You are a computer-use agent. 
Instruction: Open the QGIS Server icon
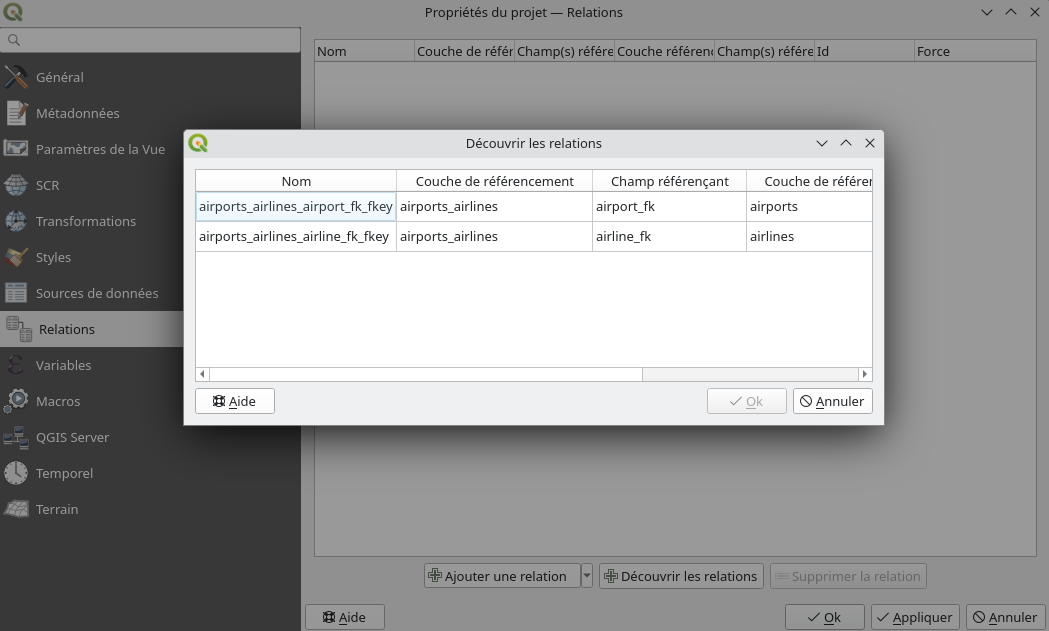[16, 438]
